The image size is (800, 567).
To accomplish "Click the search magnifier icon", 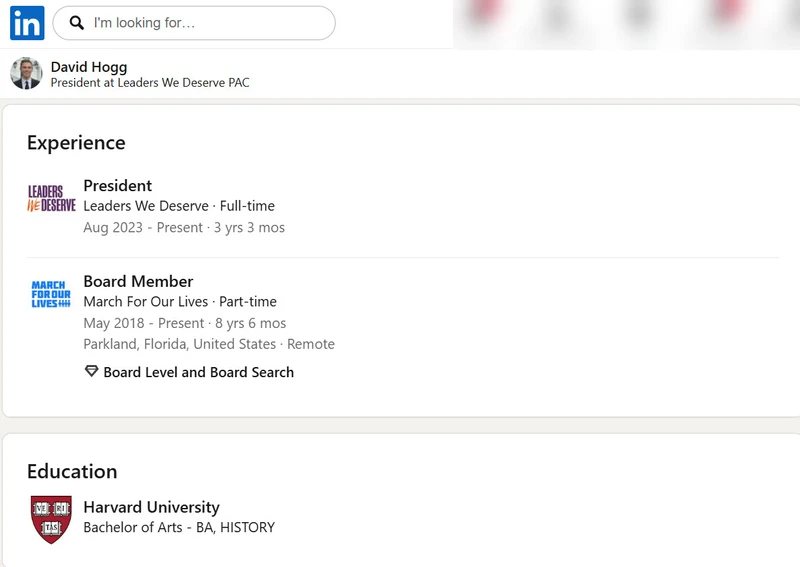I will pyautogui.click(x=77, y=23).
